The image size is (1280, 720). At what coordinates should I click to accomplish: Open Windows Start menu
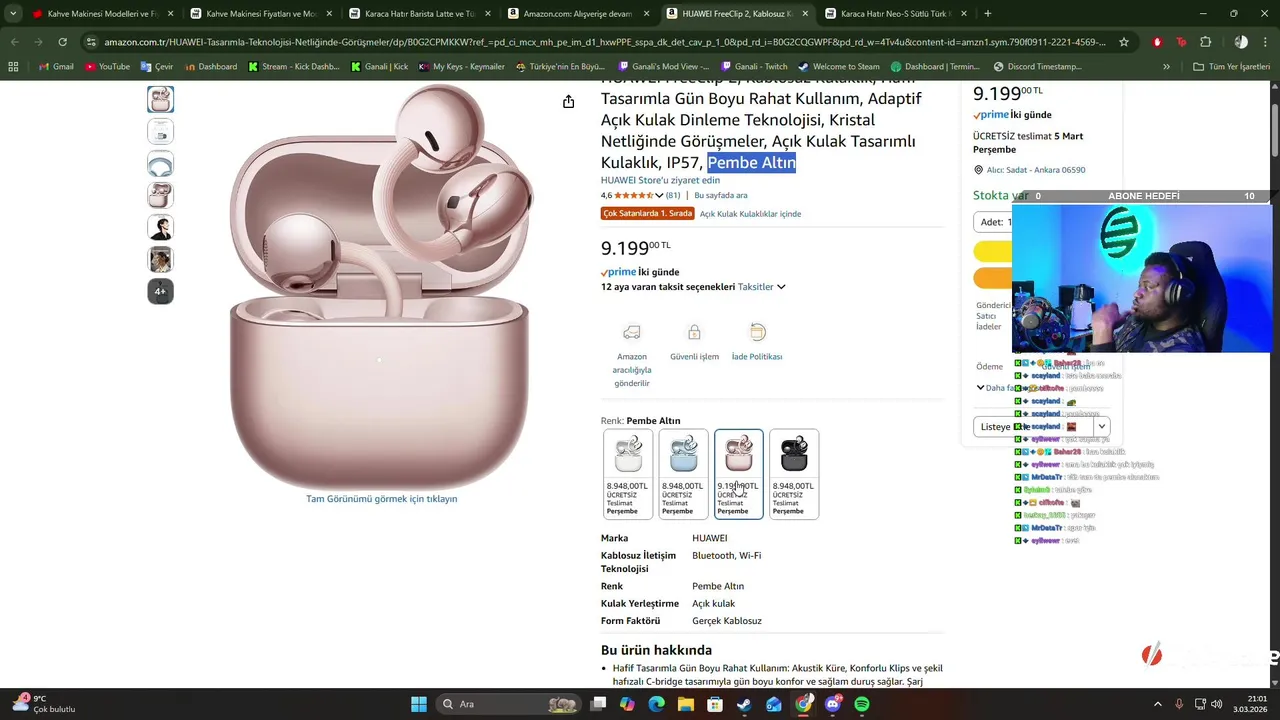[x=419, y=704]
